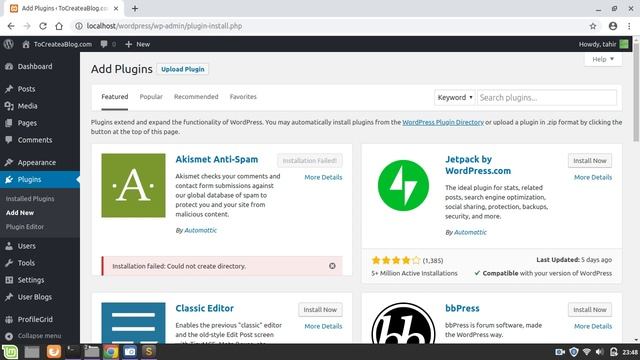Open More Details for Akismet Anti-Spam
Image resolution: width=640 pixels, height=360 pixels.
click(x=323, y=178)
